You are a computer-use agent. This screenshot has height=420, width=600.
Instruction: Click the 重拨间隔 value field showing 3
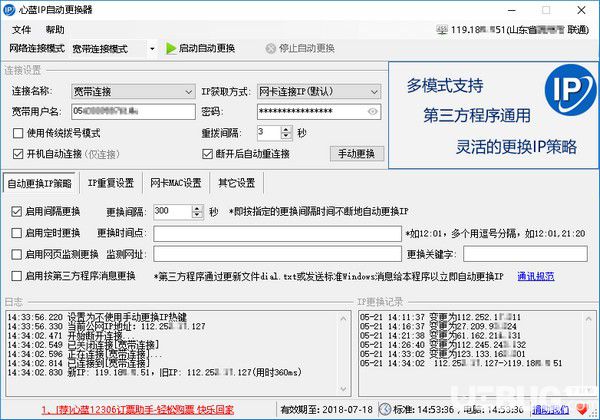269,133
